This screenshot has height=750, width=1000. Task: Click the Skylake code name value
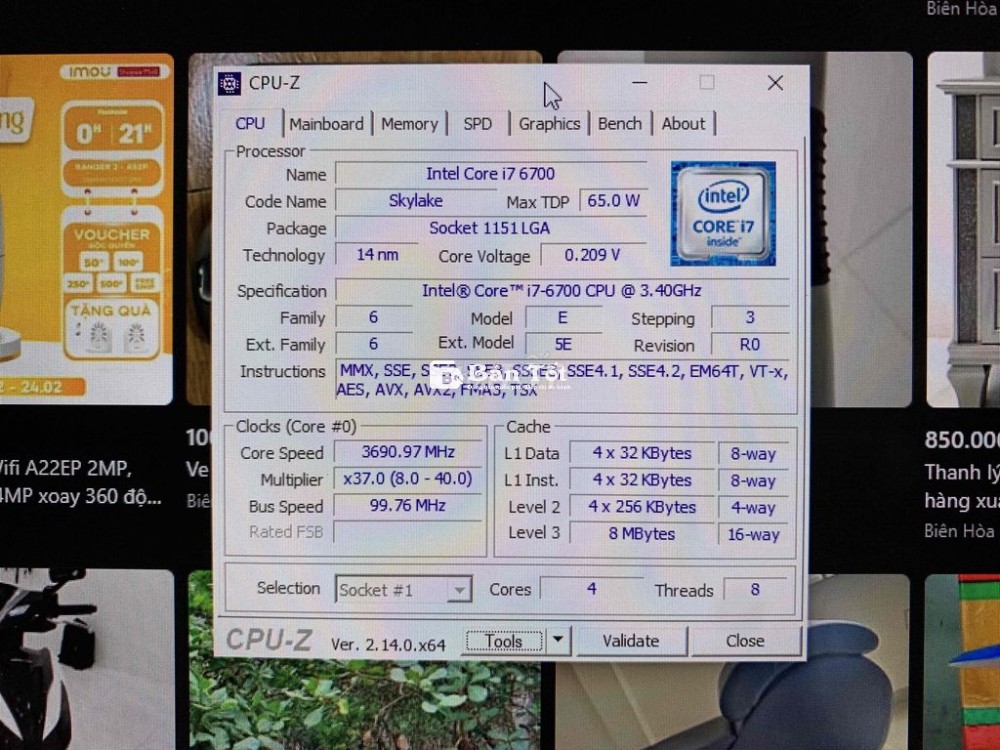click(415, 201)
